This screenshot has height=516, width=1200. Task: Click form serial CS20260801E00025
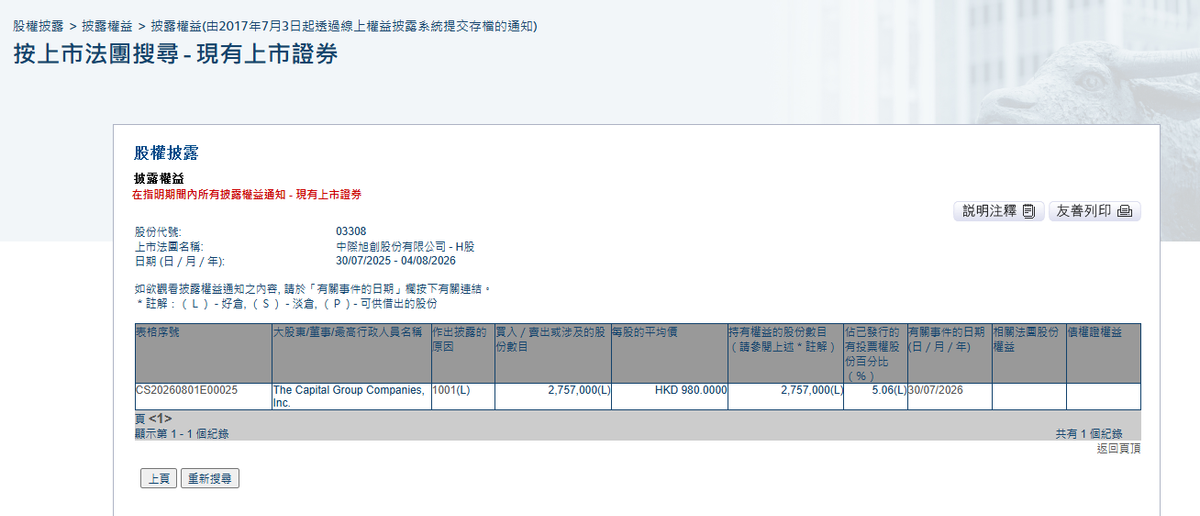(186, 390)
